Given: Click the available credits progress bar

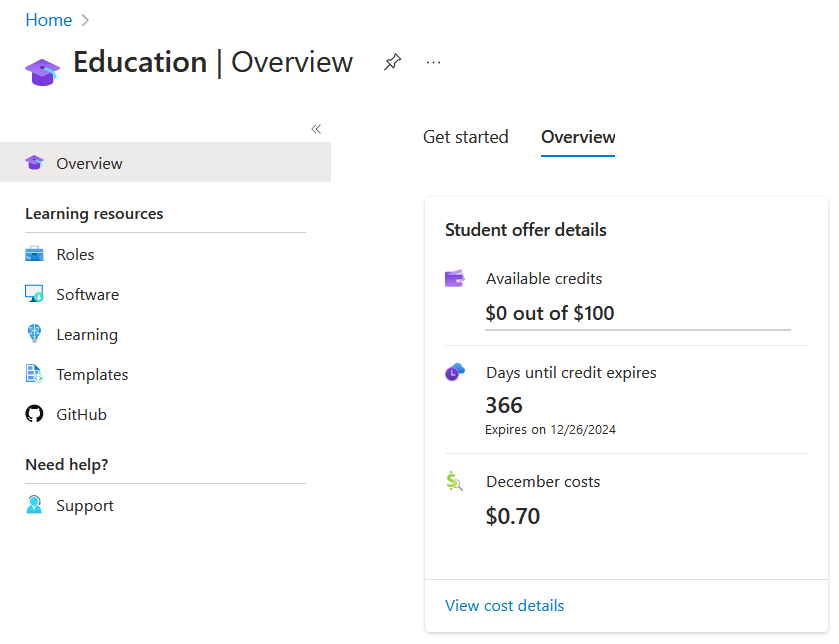Looking at the screenshot, I should coord(638,329).
